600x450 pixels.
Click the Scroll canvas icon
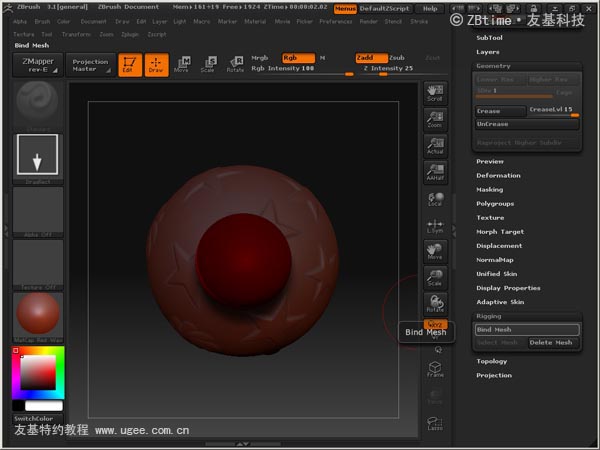(x=435, y=93)
